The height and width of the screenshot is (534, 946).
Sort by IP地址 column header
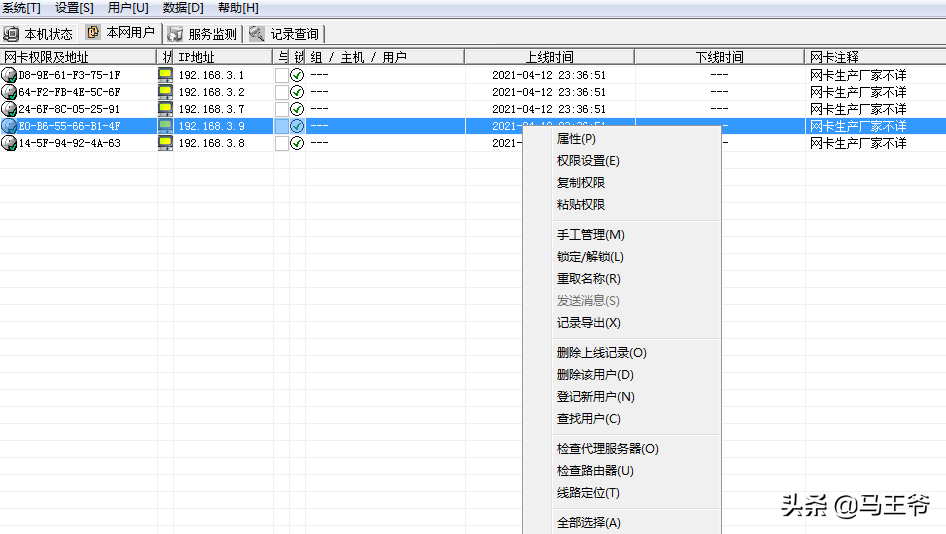pos(223,57)
